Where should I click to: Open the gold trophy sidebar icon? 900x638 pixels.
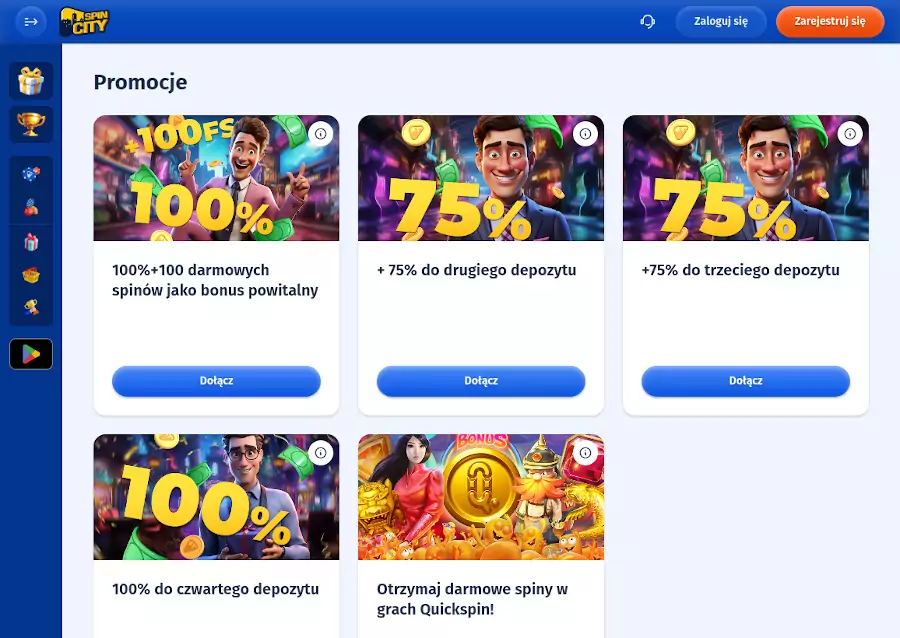pyautogui.click(x=31, y=124)
